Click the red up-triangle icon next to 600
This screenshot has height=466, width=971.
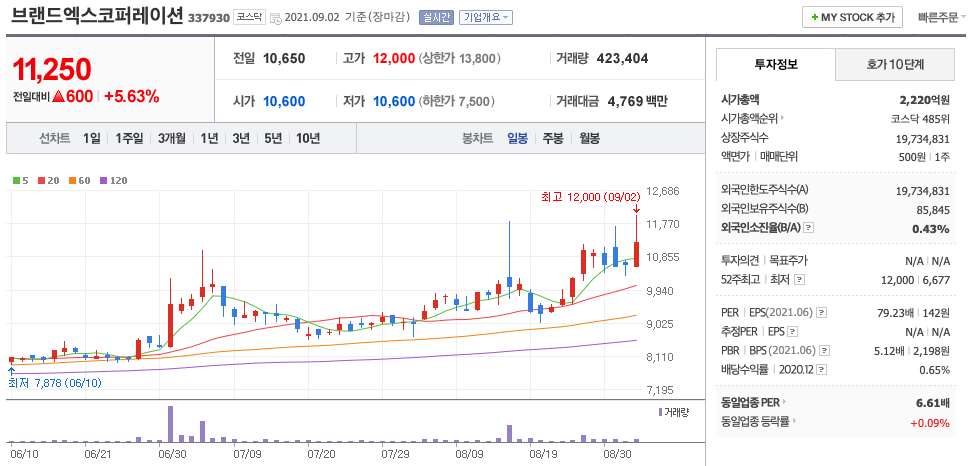click(x=59, y=97)
